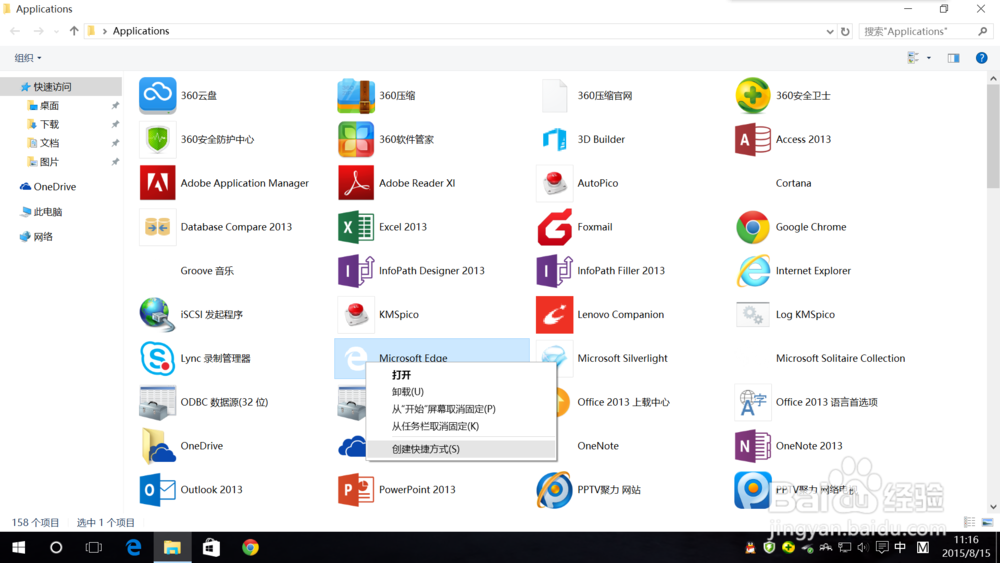The image size is (1000, 563).
Task: Choose 卸载(U) in the context menu
Action: [x=461, y=391]
